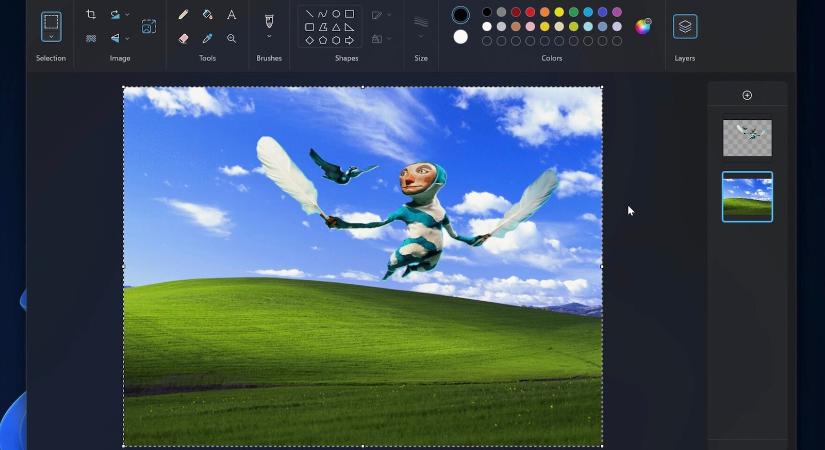Open the Resize and skew tool
Screen dimensions: 825x450
(149, 26)
